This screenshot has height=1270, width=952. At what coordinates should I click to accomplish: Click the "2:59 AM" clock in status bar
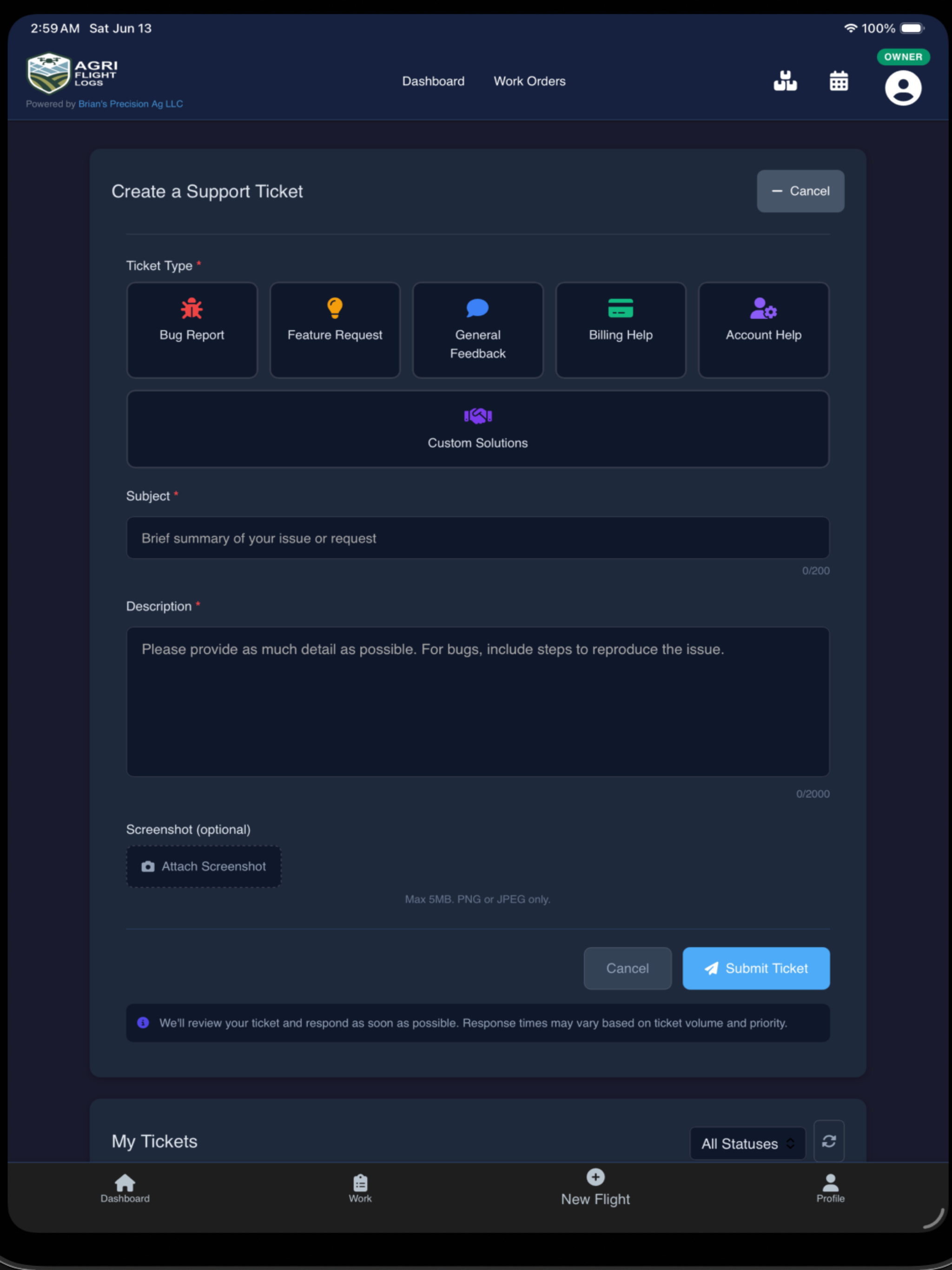[55, 28]
